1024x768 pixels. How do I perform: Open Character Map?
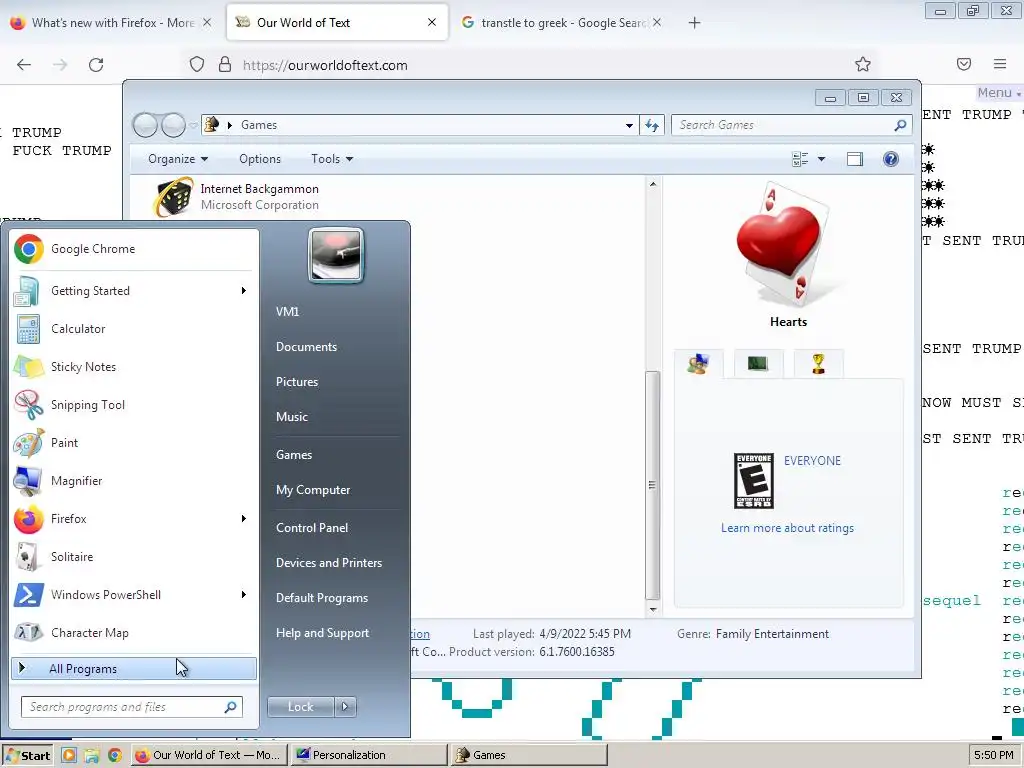[x=134, y=632]
